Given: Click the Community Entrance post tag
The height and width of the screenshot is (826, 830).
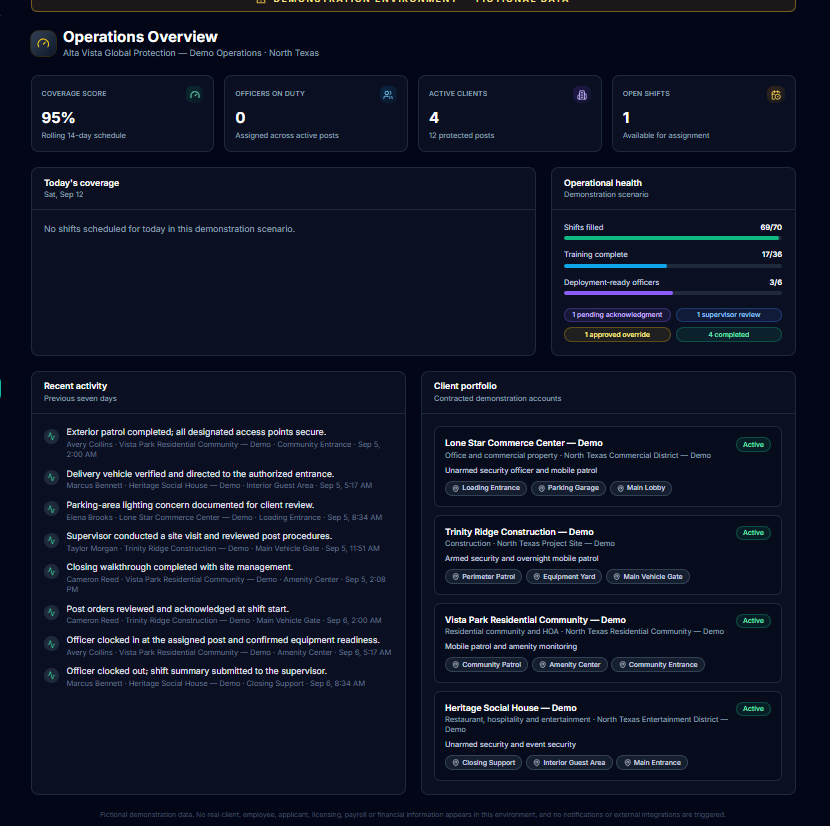Looking at the screenshot, I should point(658,665).
